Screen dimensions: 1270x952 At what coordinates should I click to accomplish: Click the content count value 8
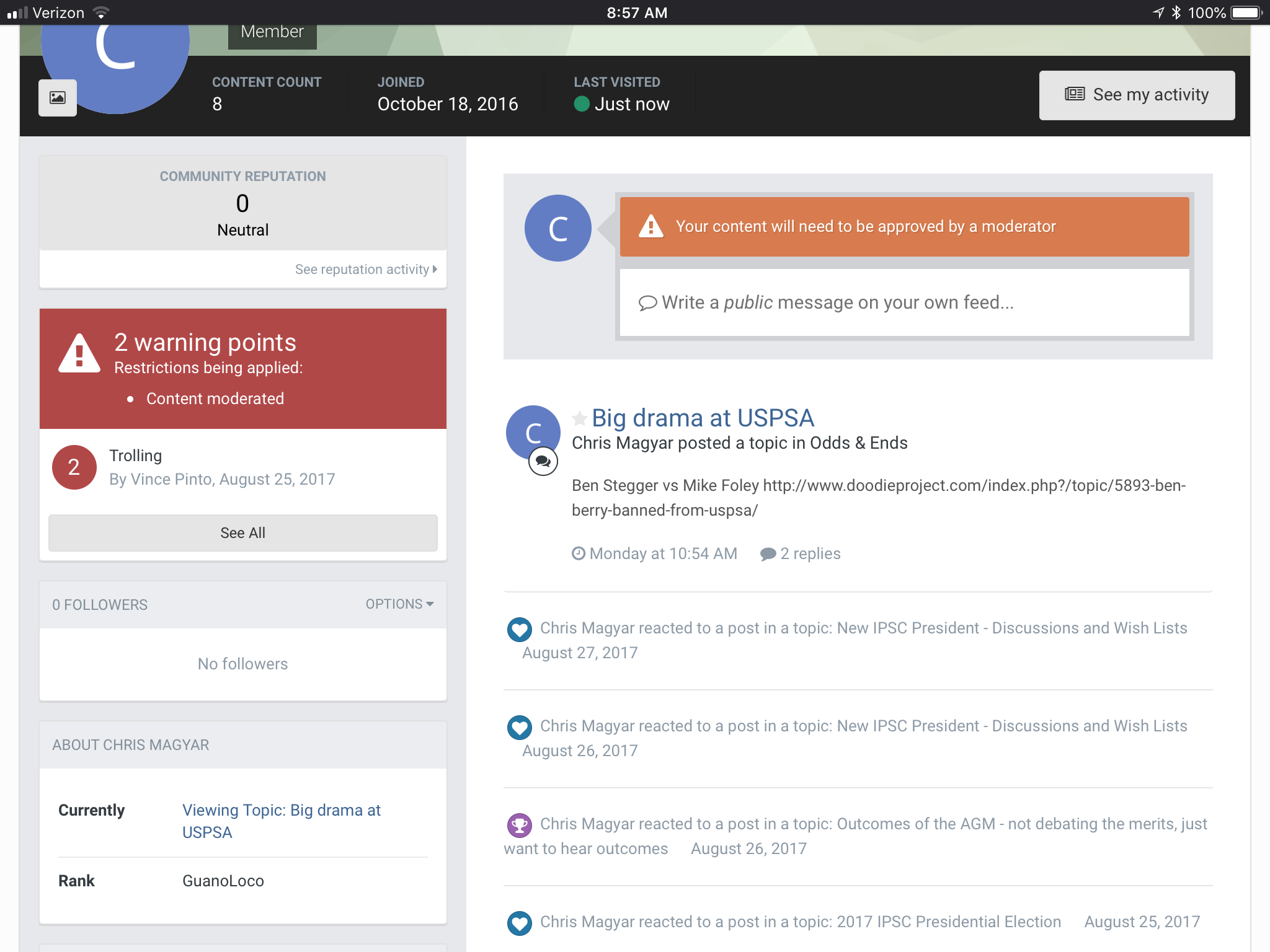pyautogui.click(x=217, y=104)
